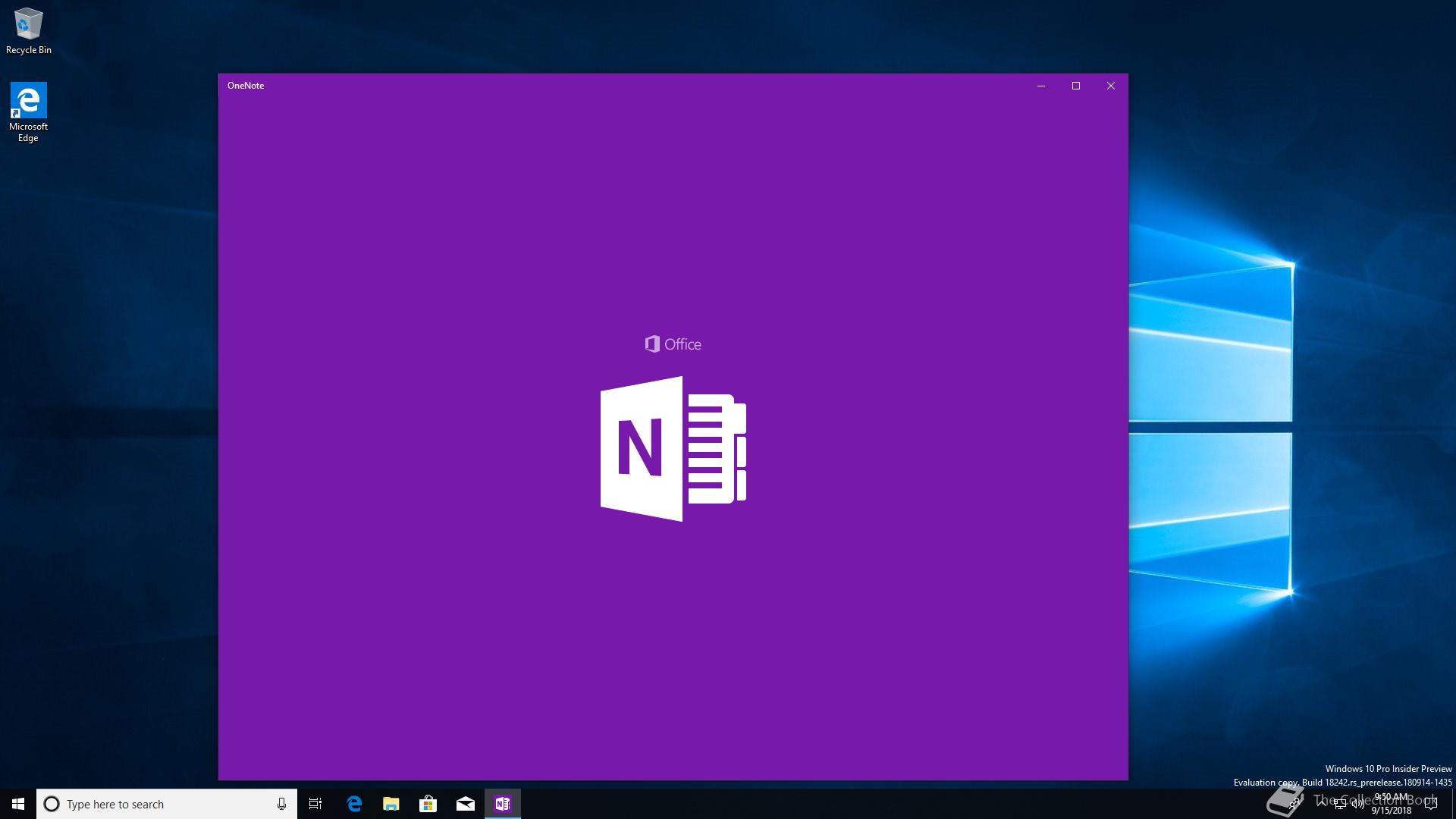This screenshot has height=819, width=1456.
Task: Select the Microsoft Edge desktop shortcut
Action: 28,112
